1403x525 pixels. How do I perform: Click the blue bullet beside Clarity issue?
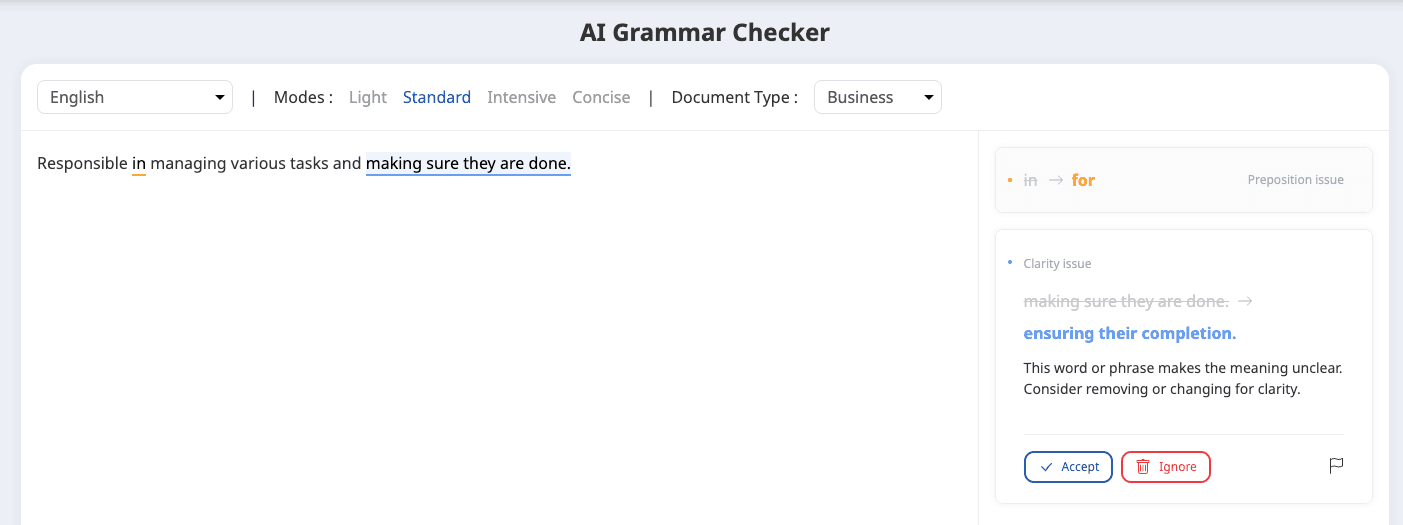coord(1010,263)
